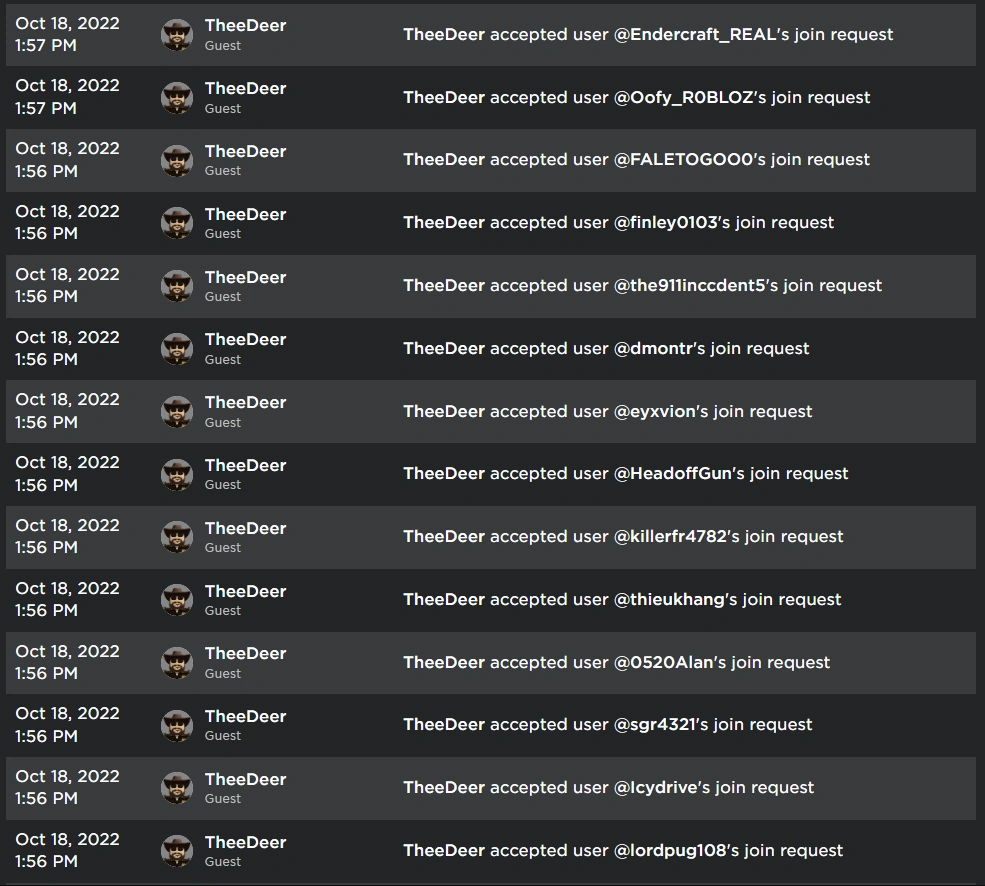Click the @finley0103 username link
This screenshot has width=985, height=886.
666,223
